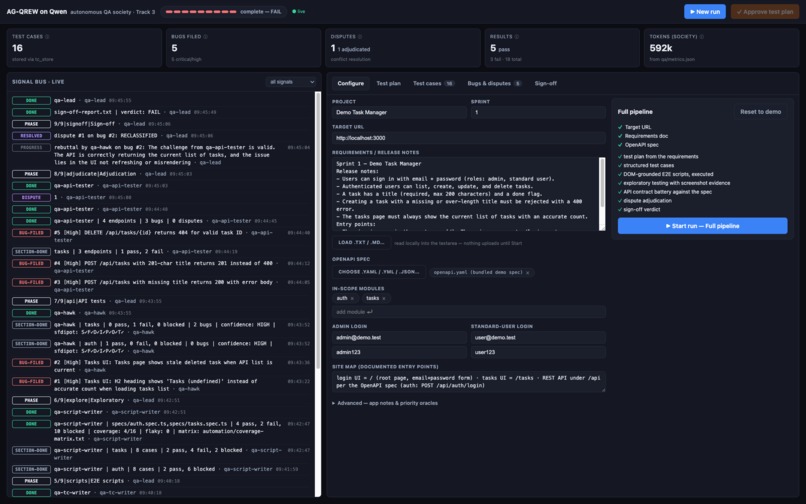Click the Sprint input field
Viewport: 806px width, 504px height.
pos(538,112)
